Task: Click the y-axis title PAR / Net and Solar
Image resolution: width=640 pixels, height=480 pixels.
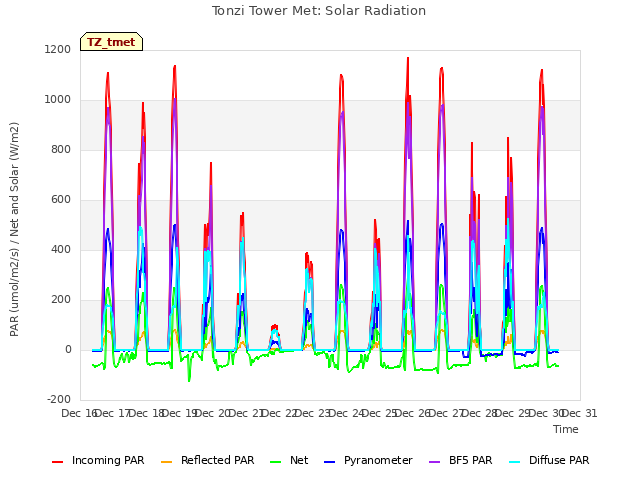Action: tap(14, 229)
